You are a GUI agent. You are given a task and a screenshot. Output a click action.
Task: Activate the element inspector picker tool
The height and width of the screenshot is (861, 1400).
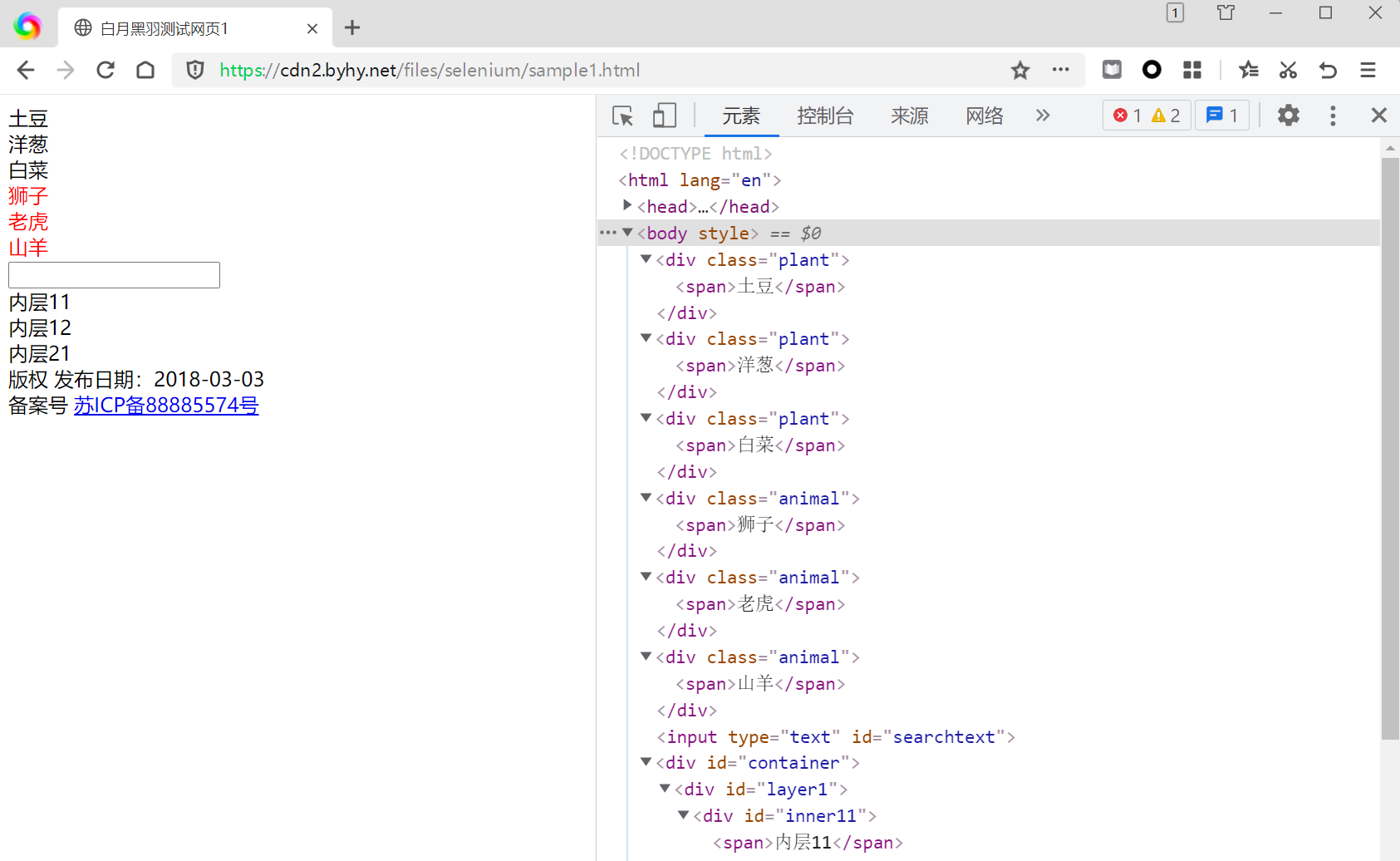(x=622, y=116)
